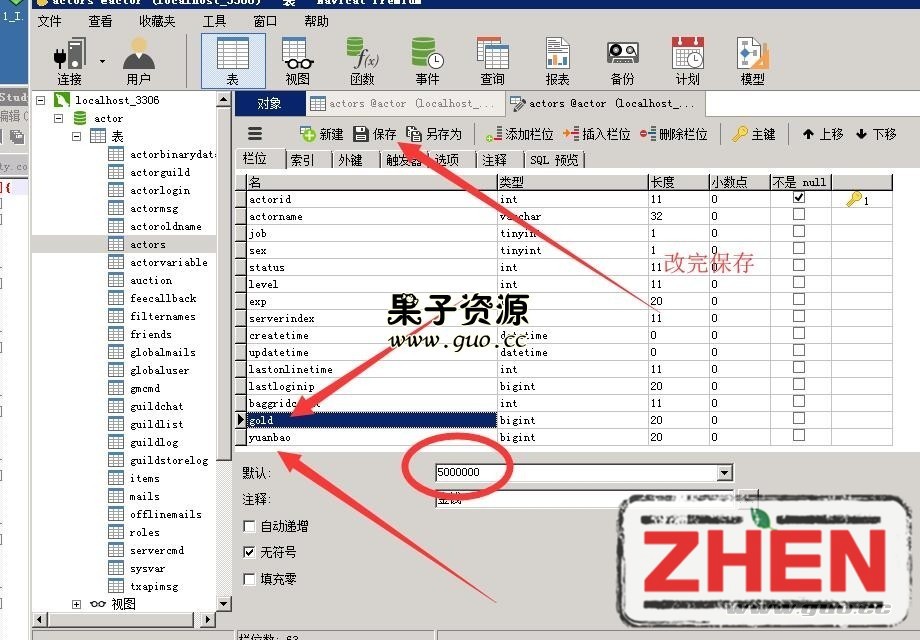Open the 函数 (Function) toolbar icon
This screenshot has width=920, height=640.
coord(362,60)
